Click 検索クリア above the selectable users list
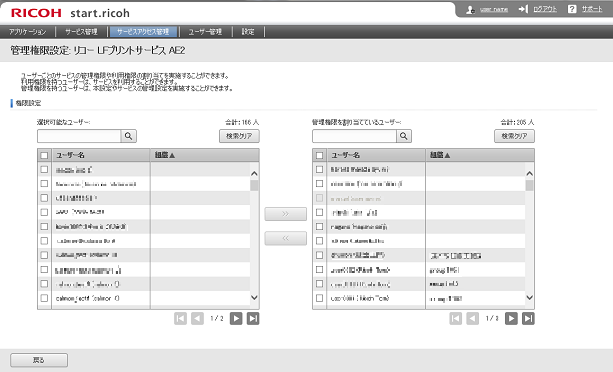 pyautogui.click(x=239, y=136)
